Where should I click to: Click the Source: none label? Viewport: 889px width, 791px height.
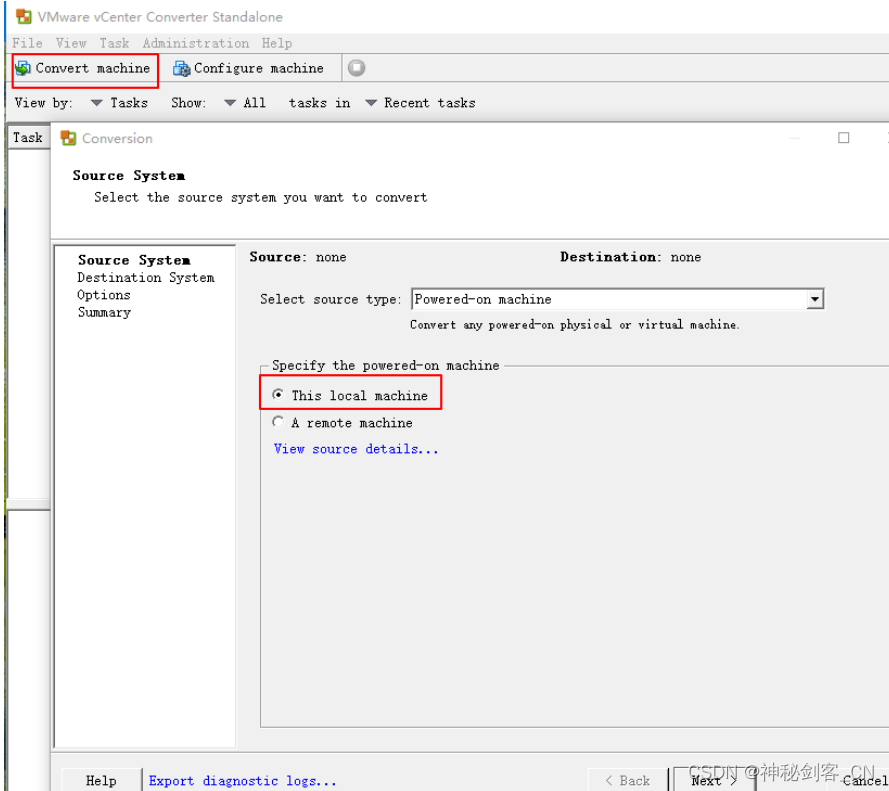(298, 257)
